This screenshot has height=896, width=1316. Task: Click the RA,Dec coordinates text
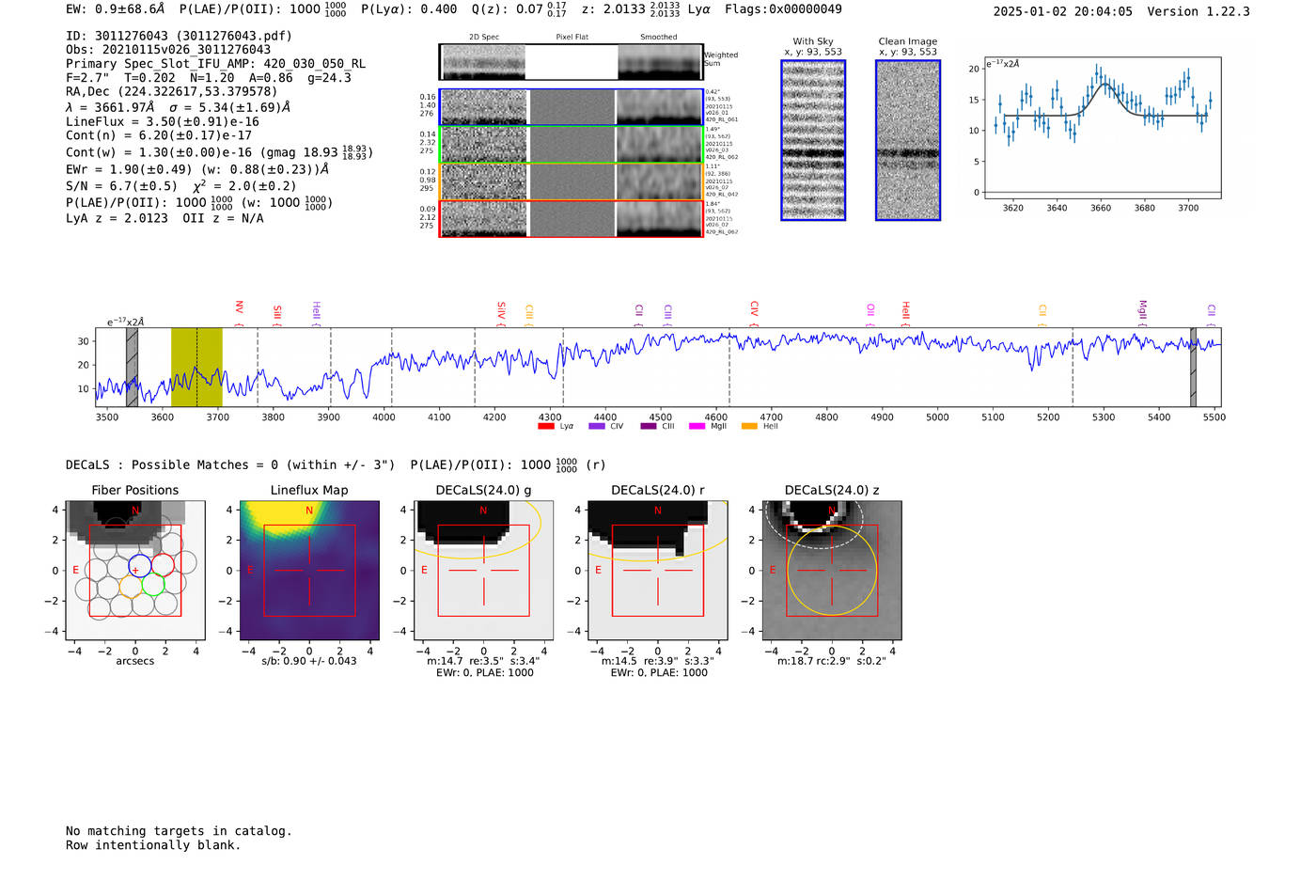[x=172, y=92]
